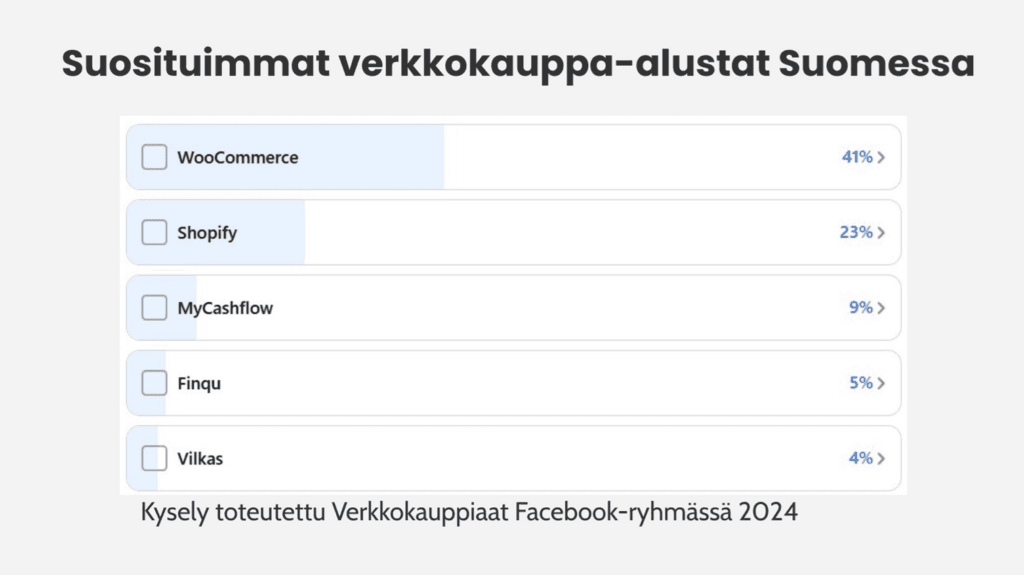
Task: Tick the Shopify checkbox
Action: tap(154, 233)
